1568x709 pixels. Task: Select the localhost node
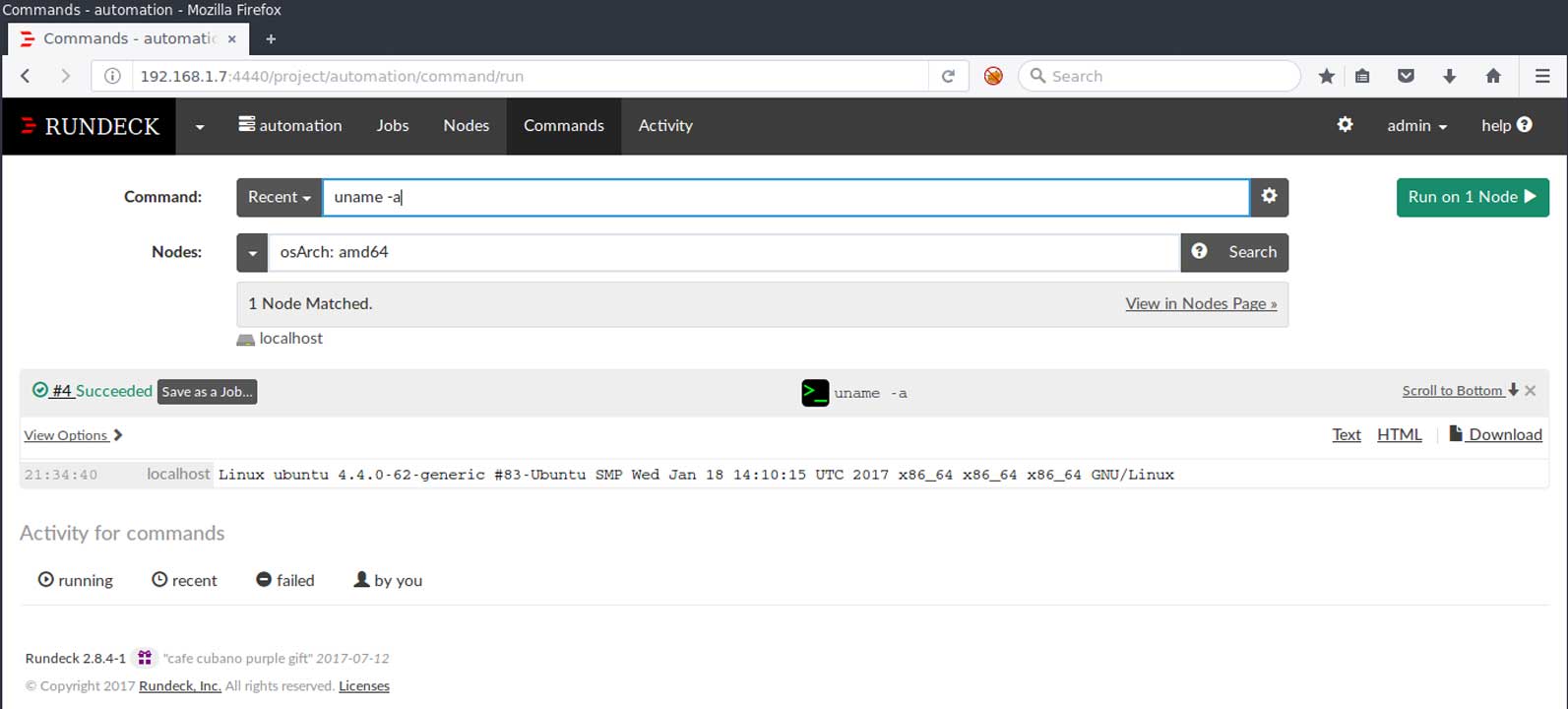click(x=281, y=338)
